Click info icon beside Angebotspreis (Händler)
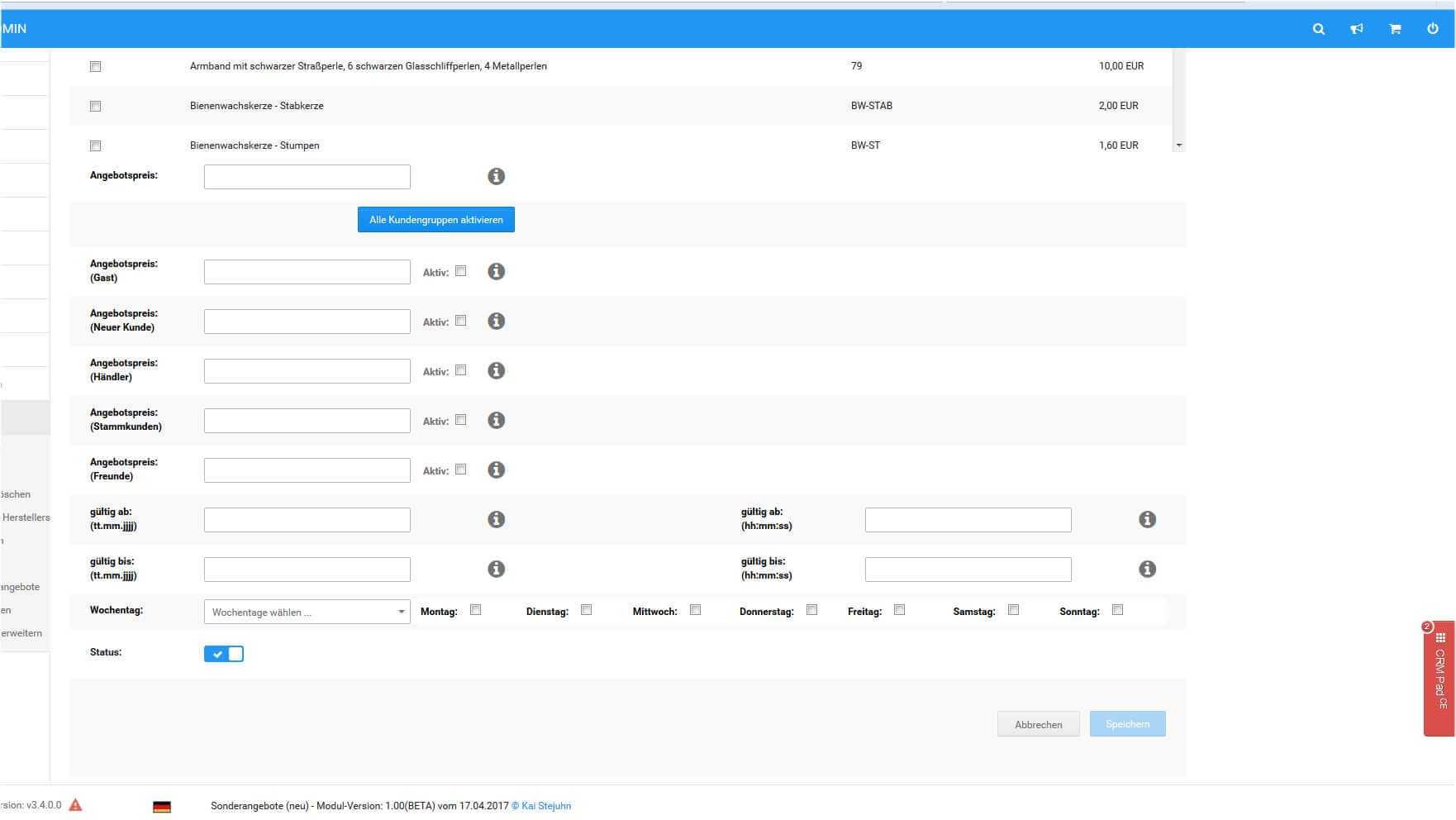Screen dimensions: 1456x820 [x=496, y=371]
